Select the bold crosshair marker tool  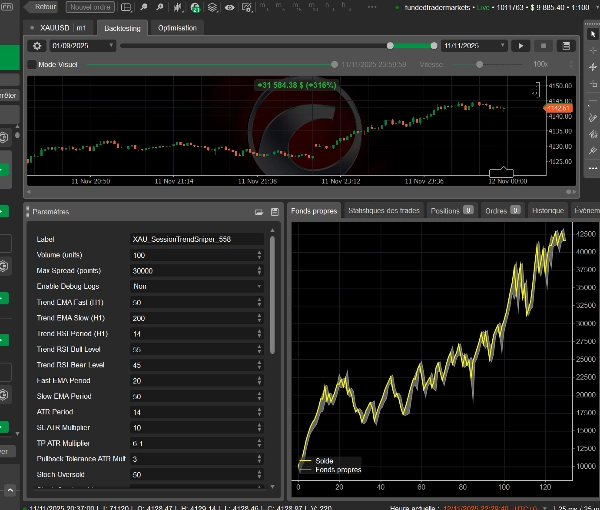[593, 67]
